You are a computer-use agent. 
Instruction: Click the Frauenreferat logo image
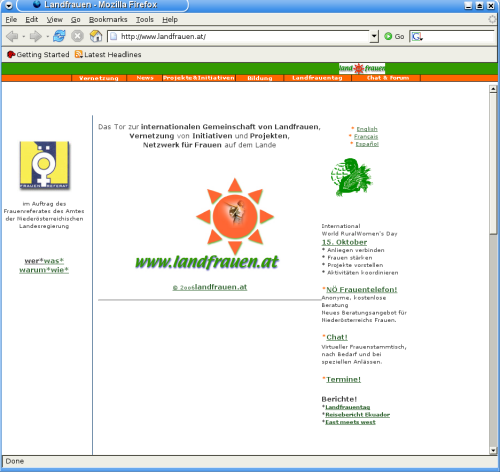tap(45, 165)
